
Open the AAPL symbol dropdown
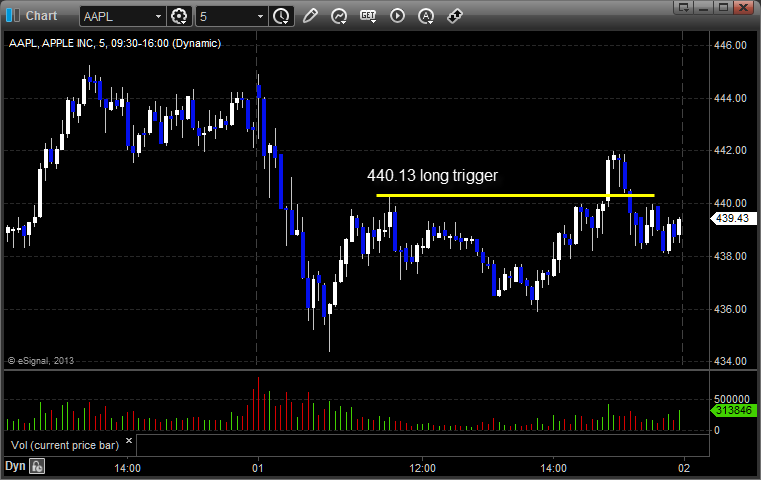[158, 17]
